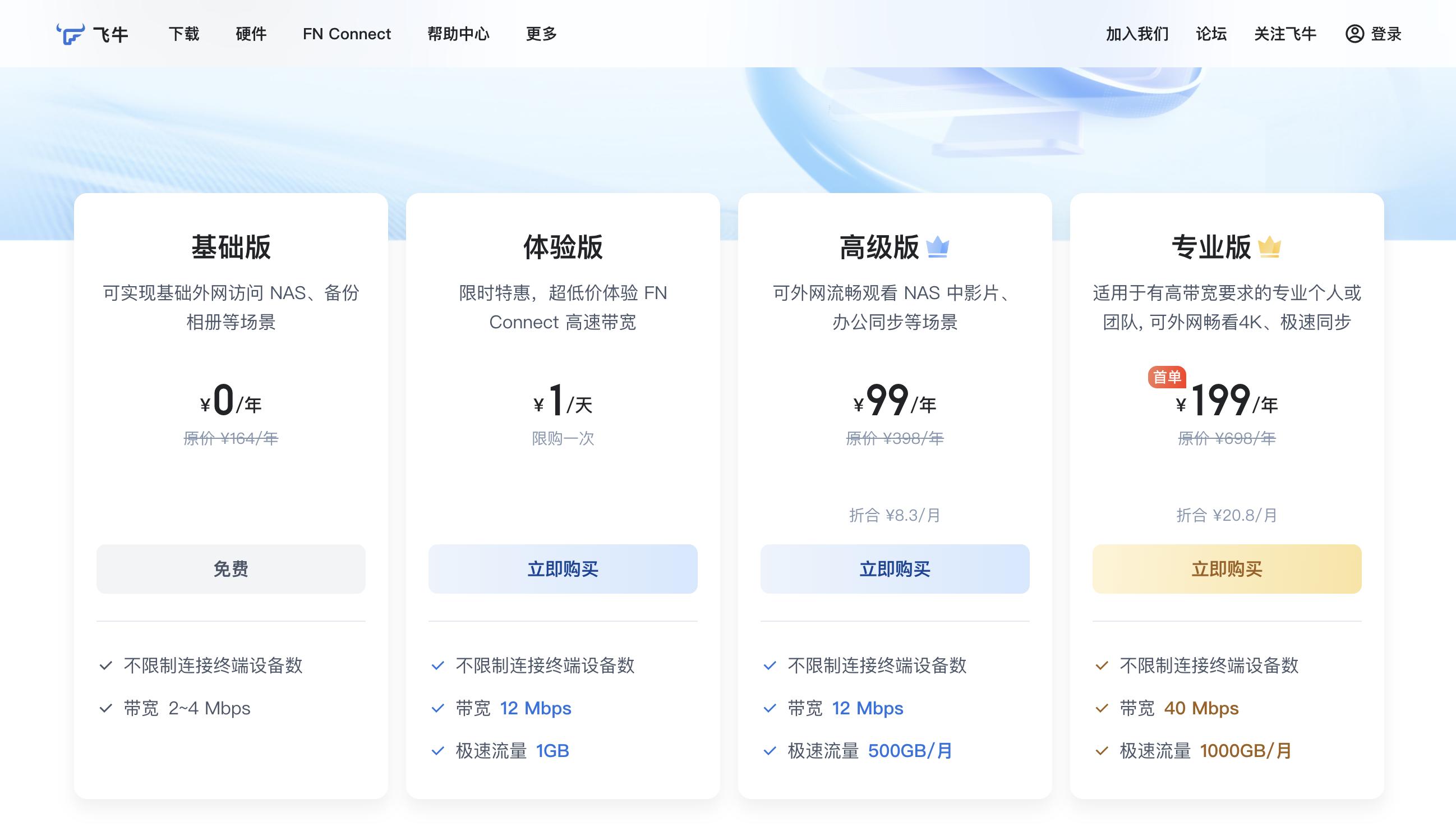Click the gold crown icon next to 专业版
Viewport: 1456px width, 835px height.
coord(1269,247)
